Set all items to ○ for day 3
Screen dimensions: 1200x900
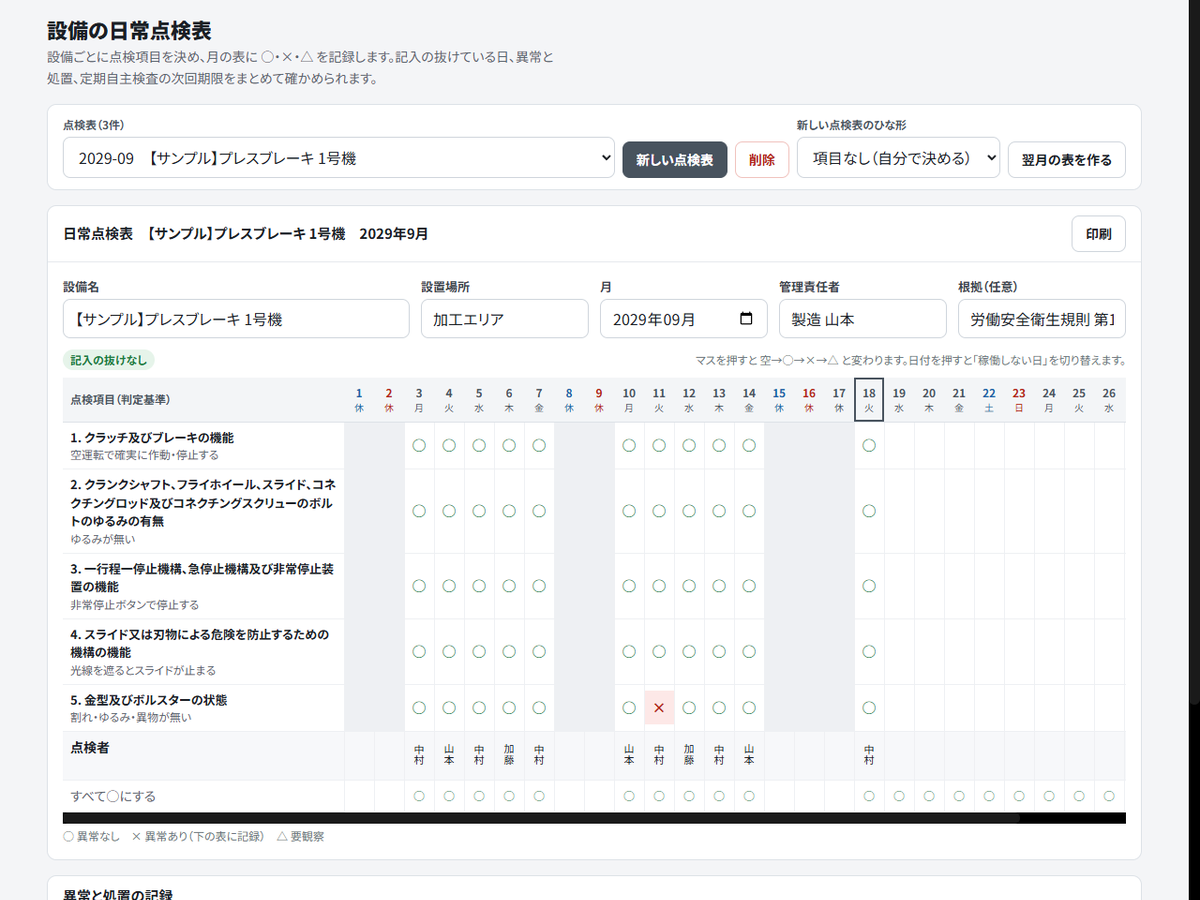tap(419, 796)
